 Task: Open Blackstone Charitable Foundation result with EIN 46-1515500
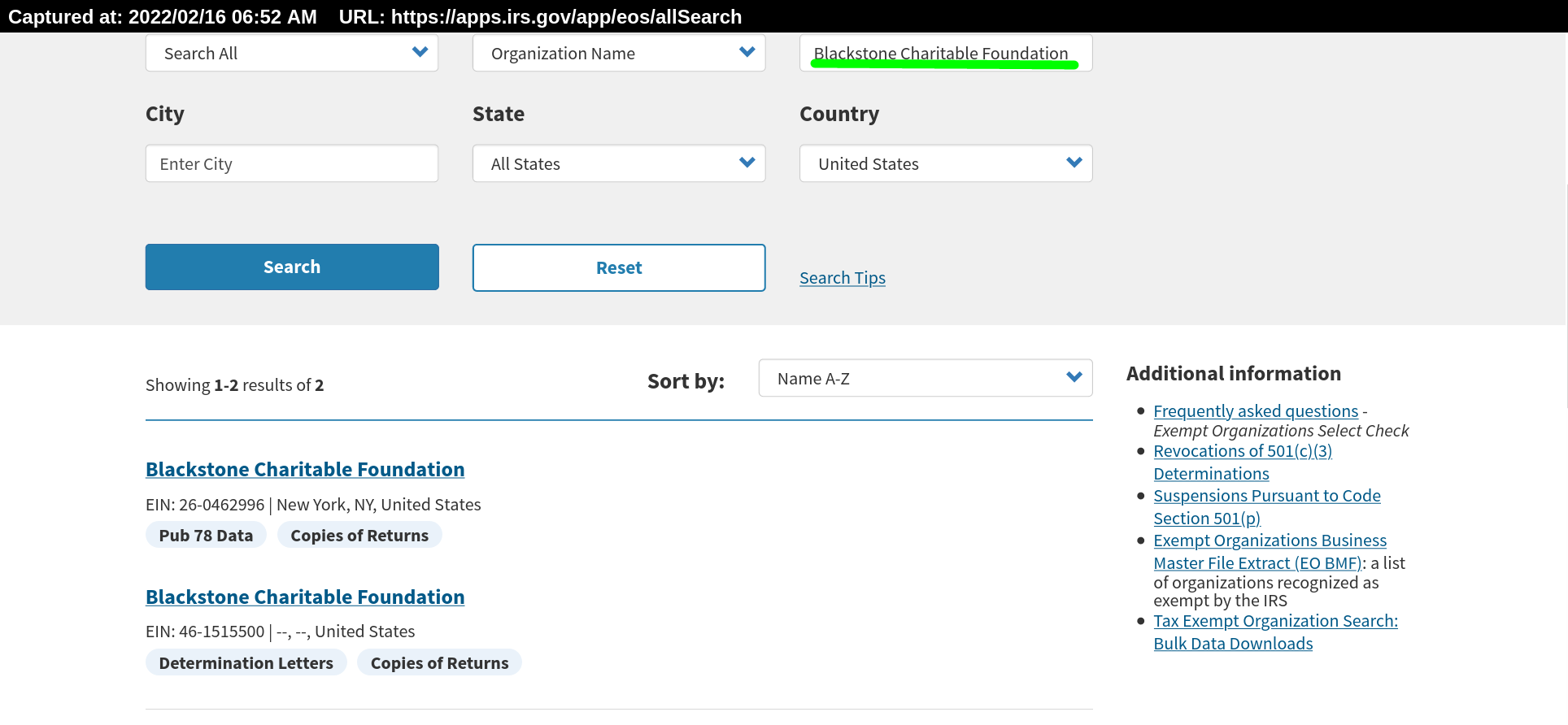(305, 597)
